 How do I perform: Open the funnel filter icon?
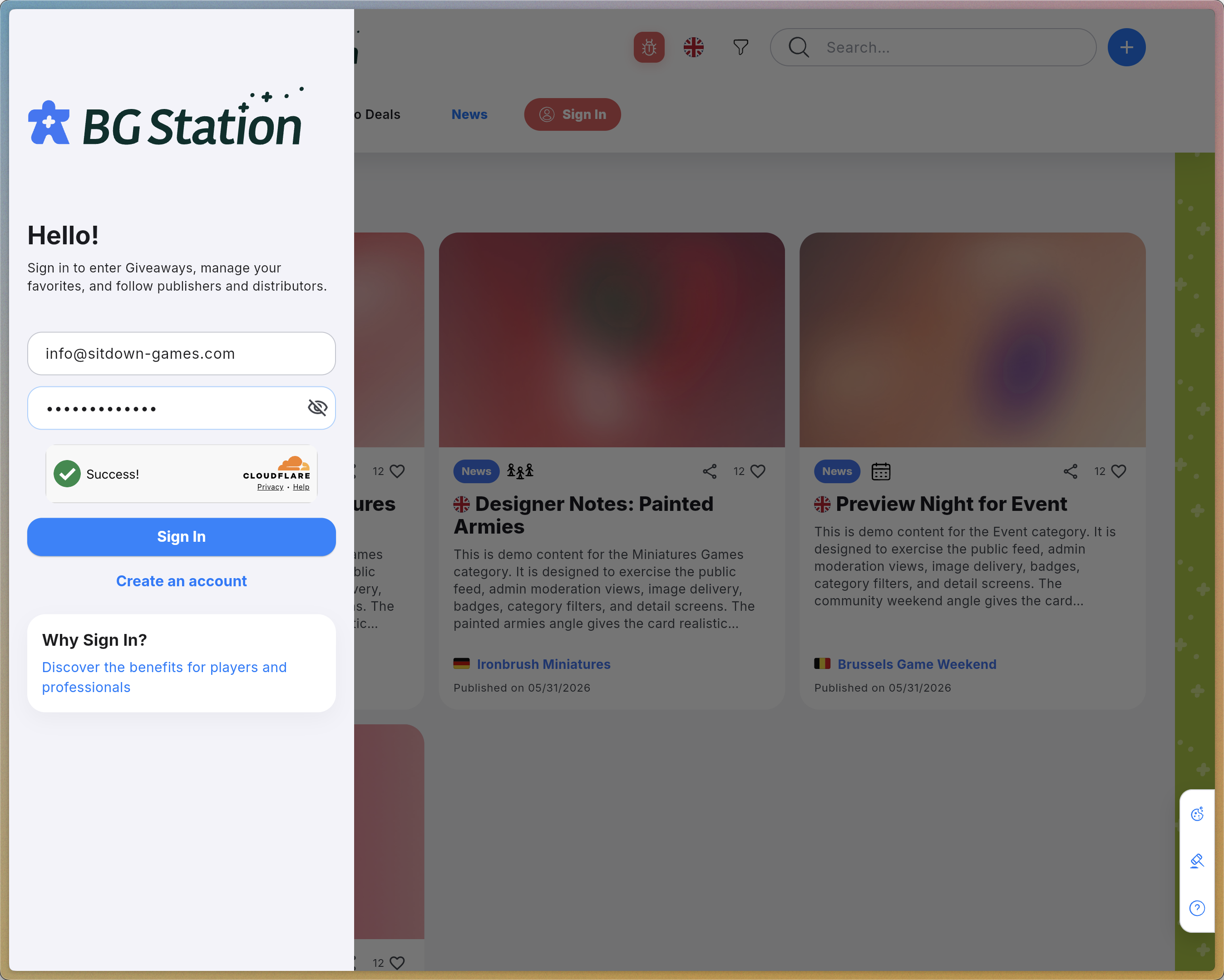[x=740, y=47]
